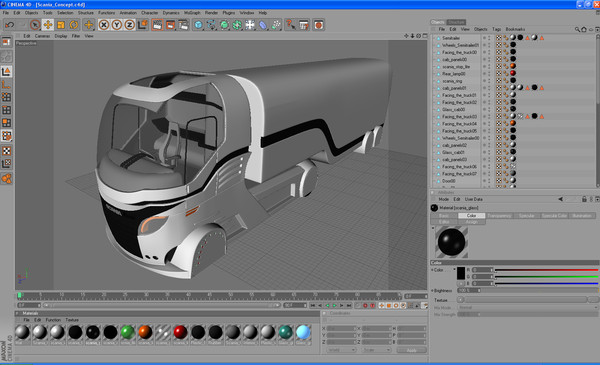The image size is (600, 365).
Task: Open the array modeling objects icon
Action: [x=237, y=25]
